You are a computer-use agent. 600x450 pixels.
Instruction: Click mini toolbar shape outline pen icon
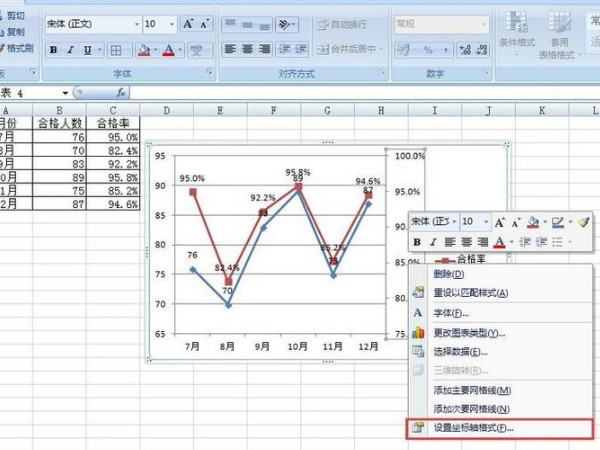pyautogui.click(x=558, y=222)
